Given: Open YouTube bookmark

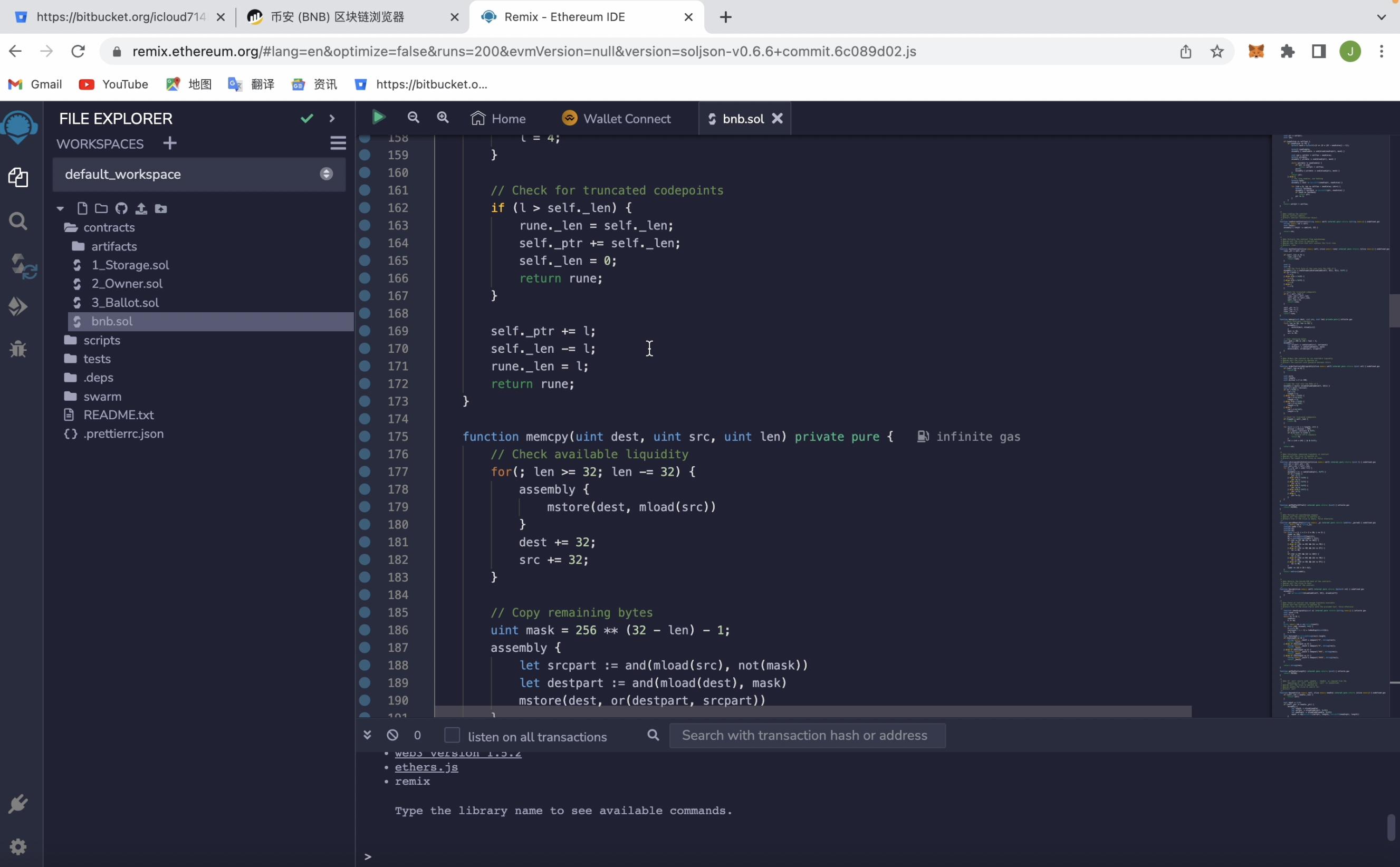Looking at the screenshot, I should (113, 84).
